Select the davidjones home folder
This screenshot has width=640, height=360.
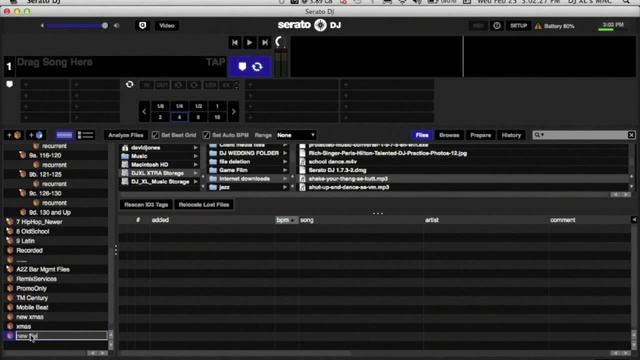[145, 148]
